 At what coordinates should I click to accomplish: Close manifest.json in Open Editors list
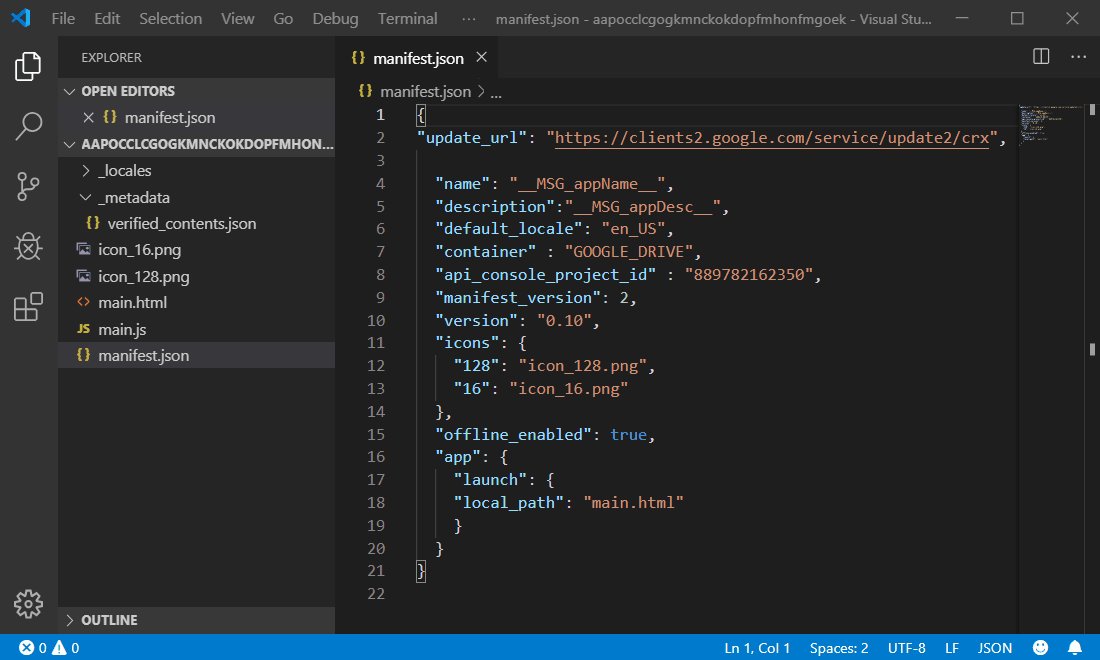click(88, 117)
